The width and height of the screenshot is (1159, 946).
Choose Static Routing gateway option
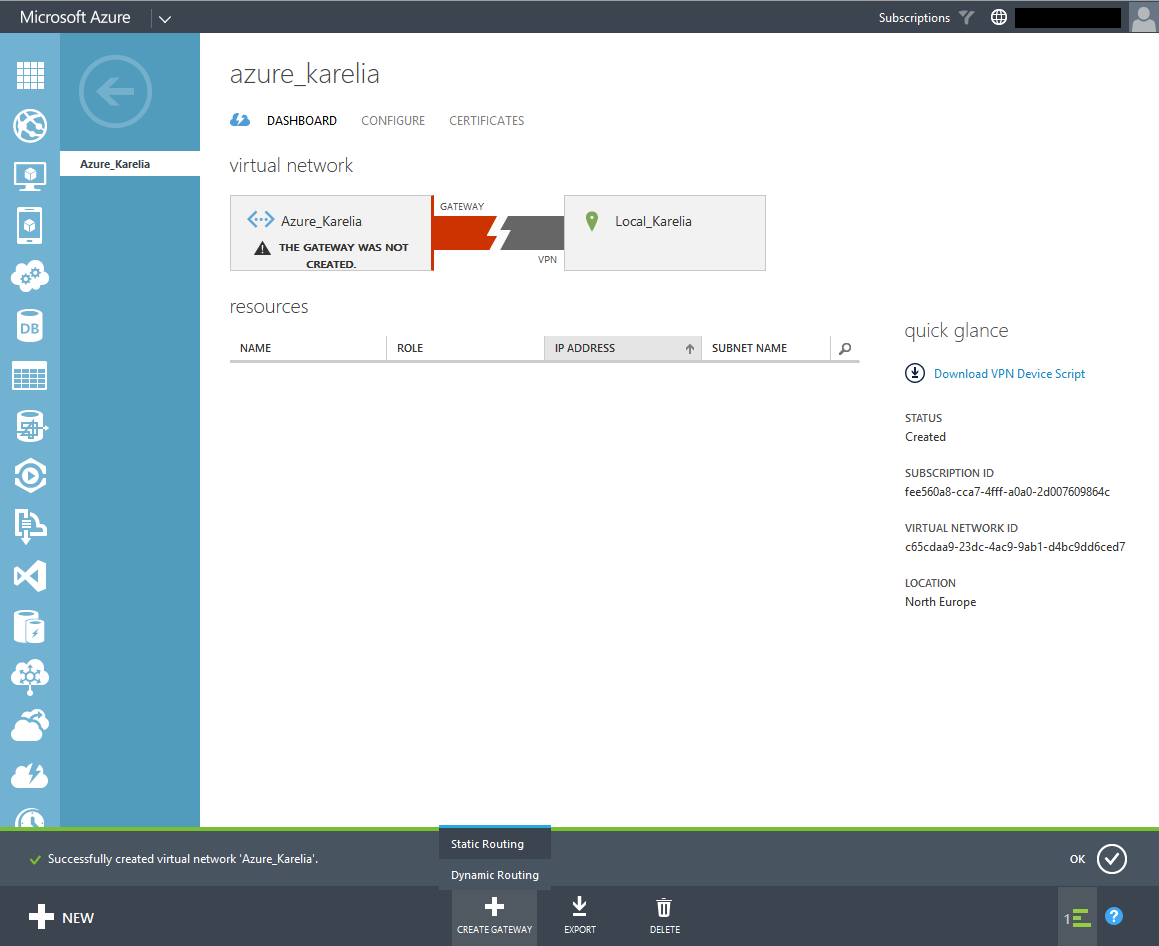click(494, 843)
